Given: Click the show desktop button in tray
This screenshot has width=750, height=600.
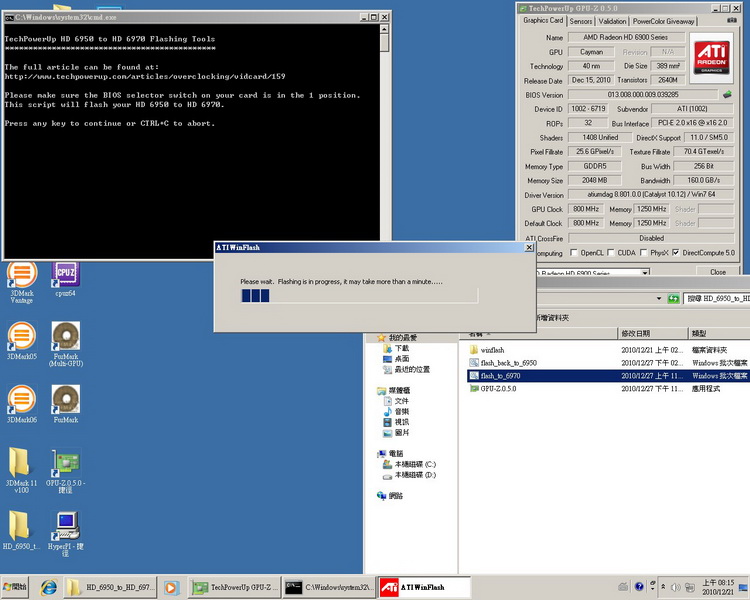Looking at the screenshot, I should 744,587.
